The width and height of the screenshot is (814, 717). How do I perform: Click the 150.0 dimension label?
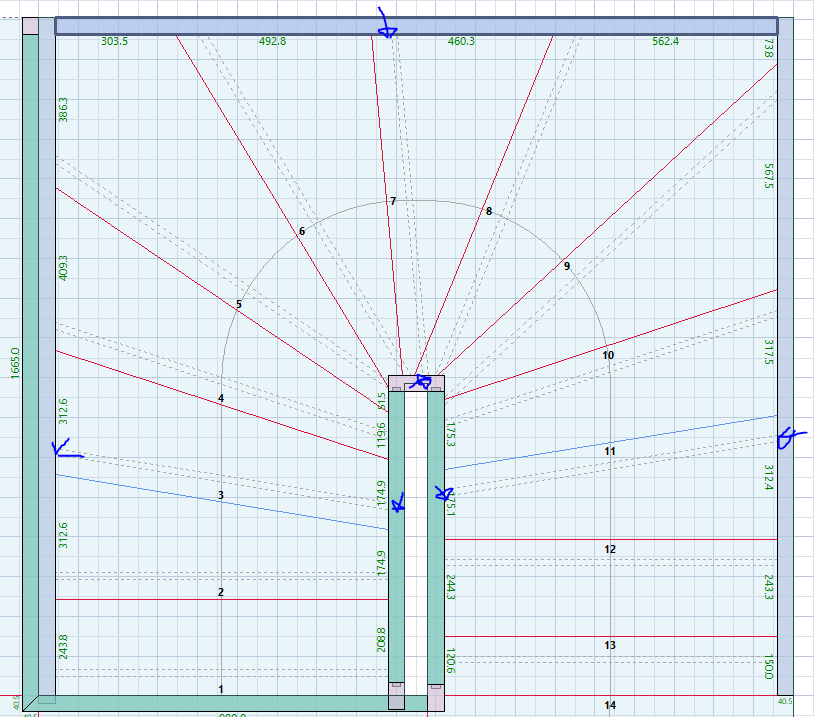[x=769, y=667]
